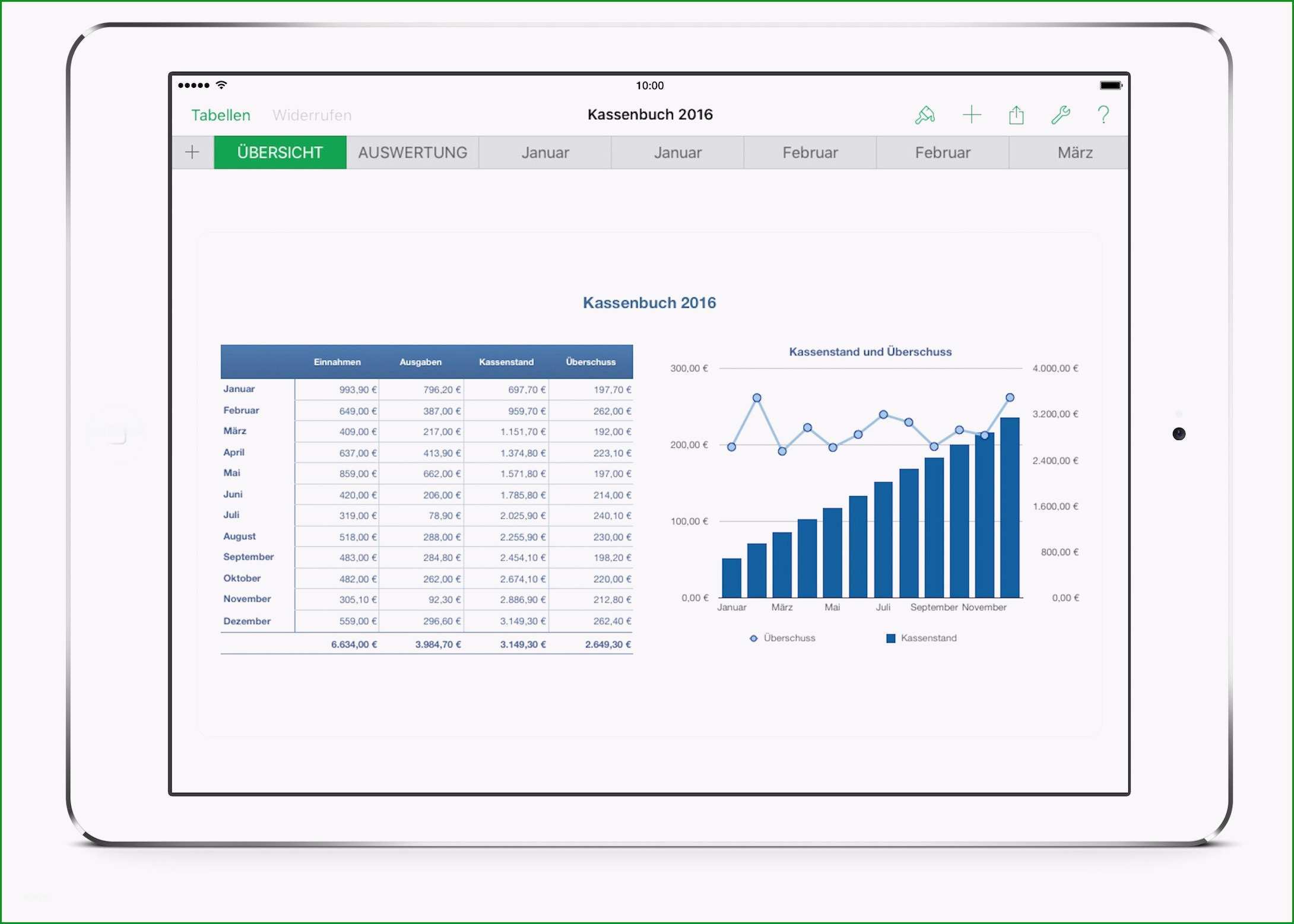Tap the document title Kassenbuch 2016
Image resolution: width=1294 pixels, height=924 pixels.
click(650, 115)
